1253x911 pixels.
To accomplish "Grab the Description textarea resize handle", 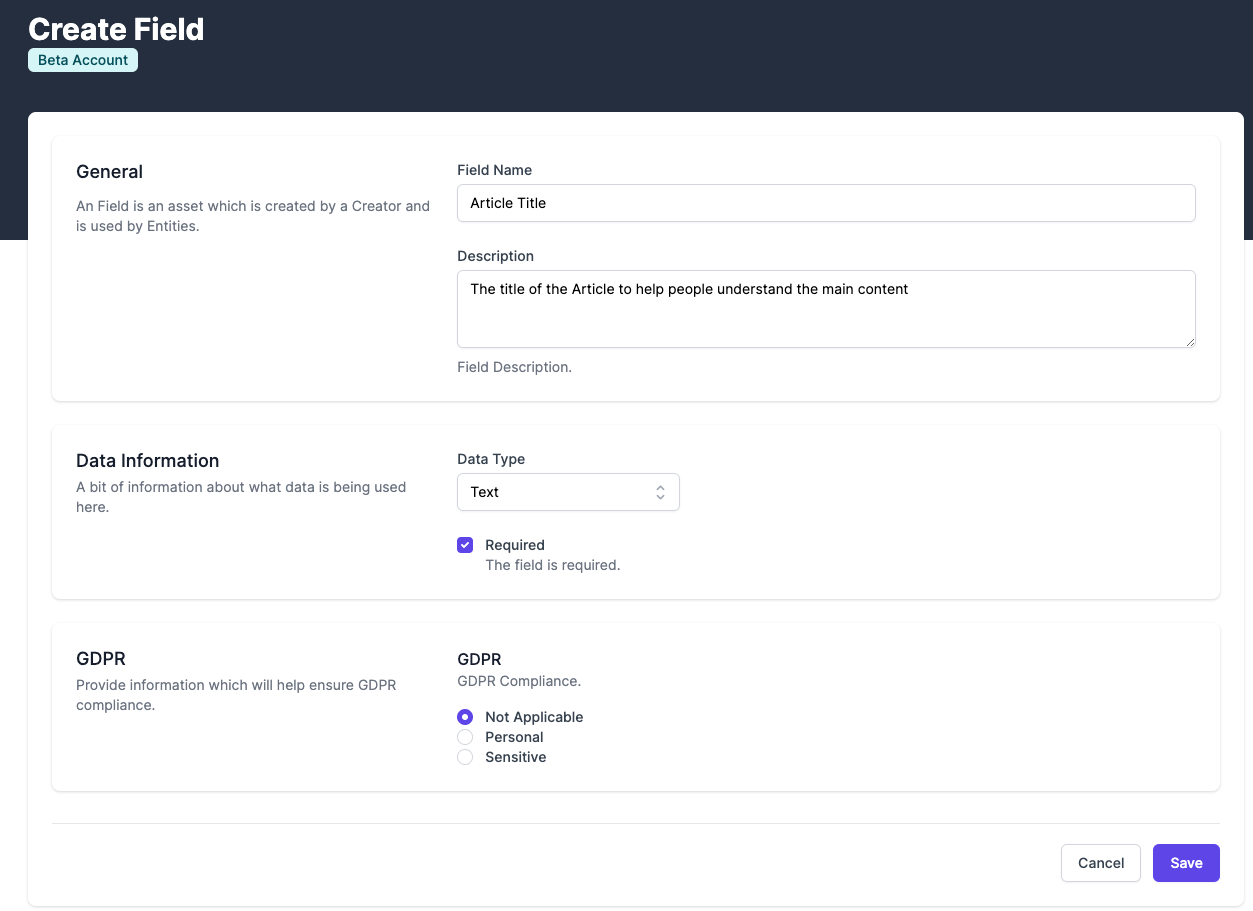I will click(1189, 341).
